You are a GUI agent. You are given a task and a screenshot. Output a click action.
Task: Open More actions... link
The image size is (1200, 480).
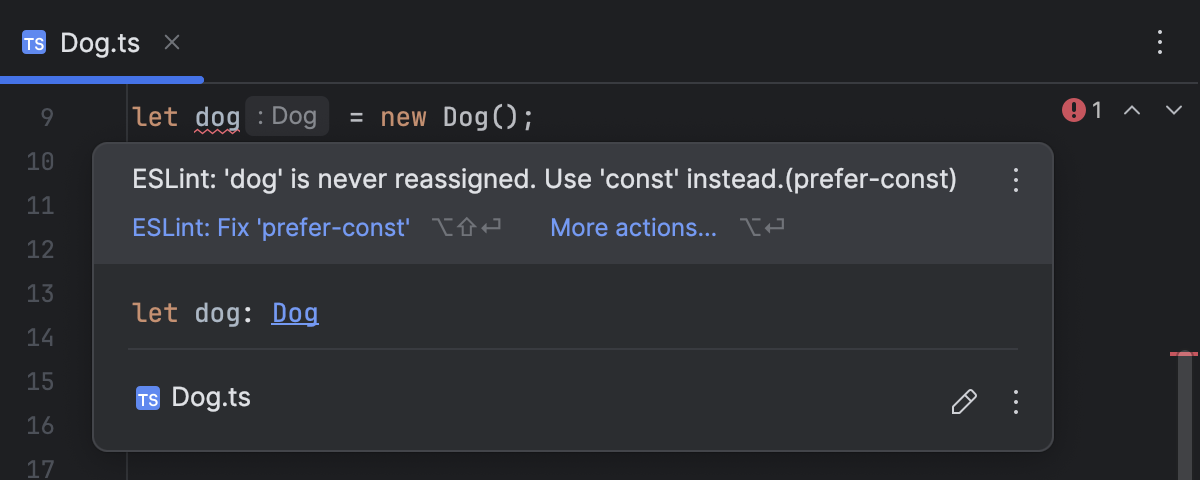(633, 228)
